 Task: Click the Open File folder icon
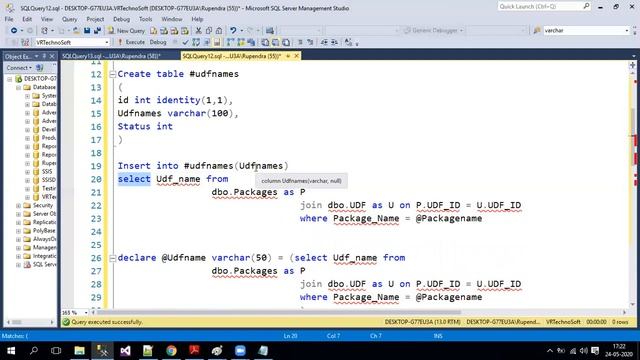(x=76, y=31)
